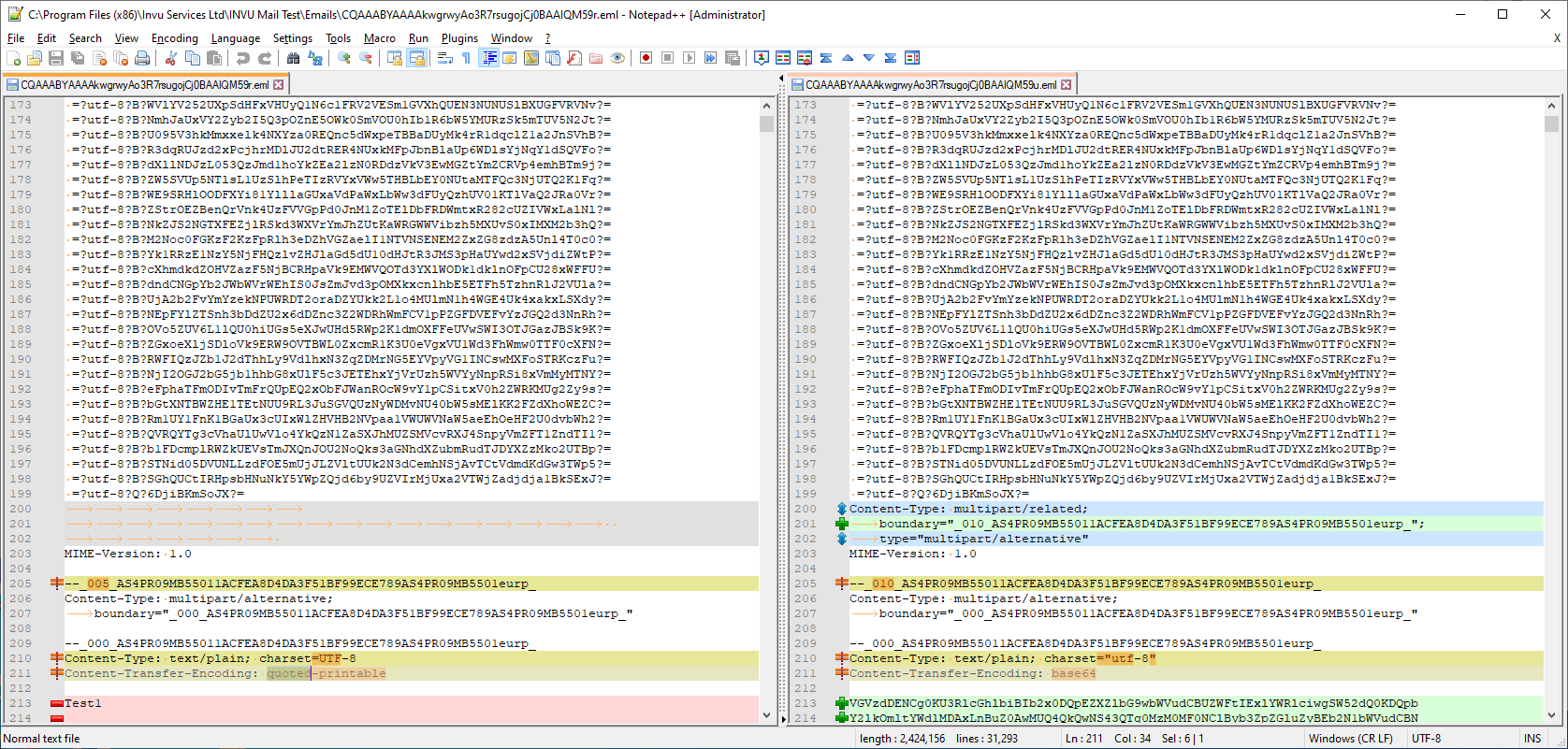Run macro multiple times icon
This screenshot has width=1568, height=749.
710,58
